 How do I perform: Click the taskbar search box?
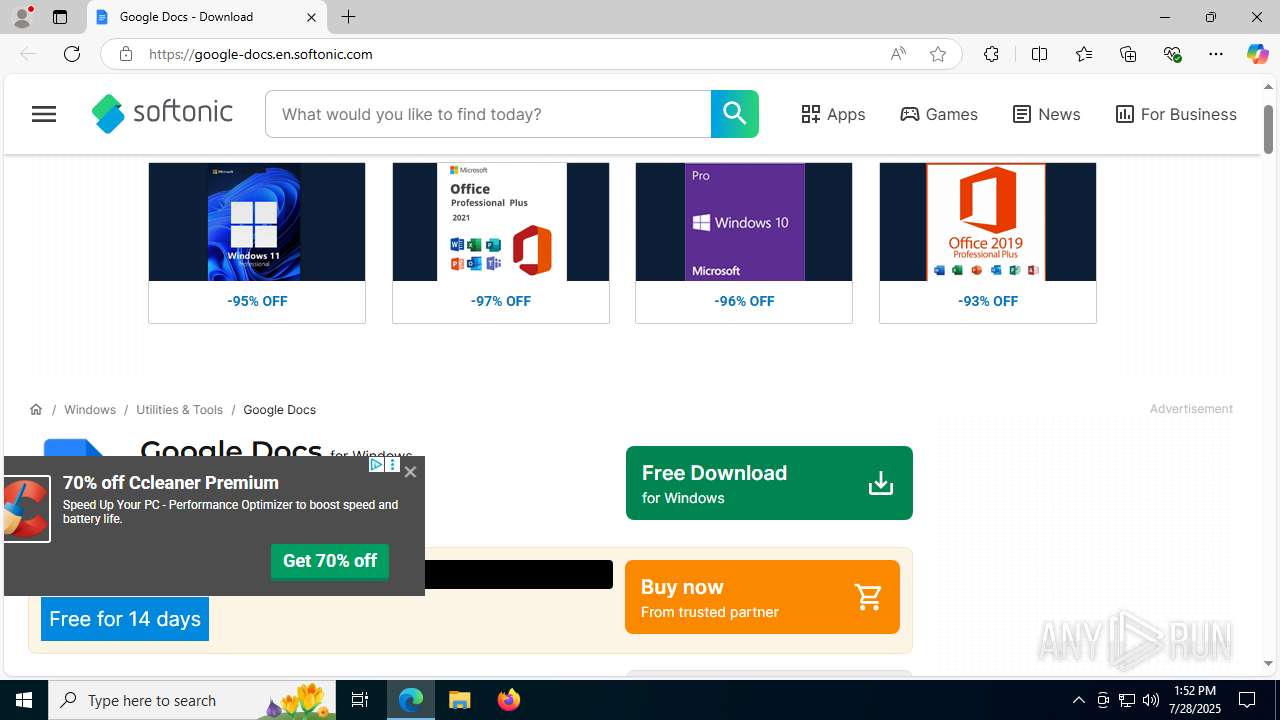(192, 700)
